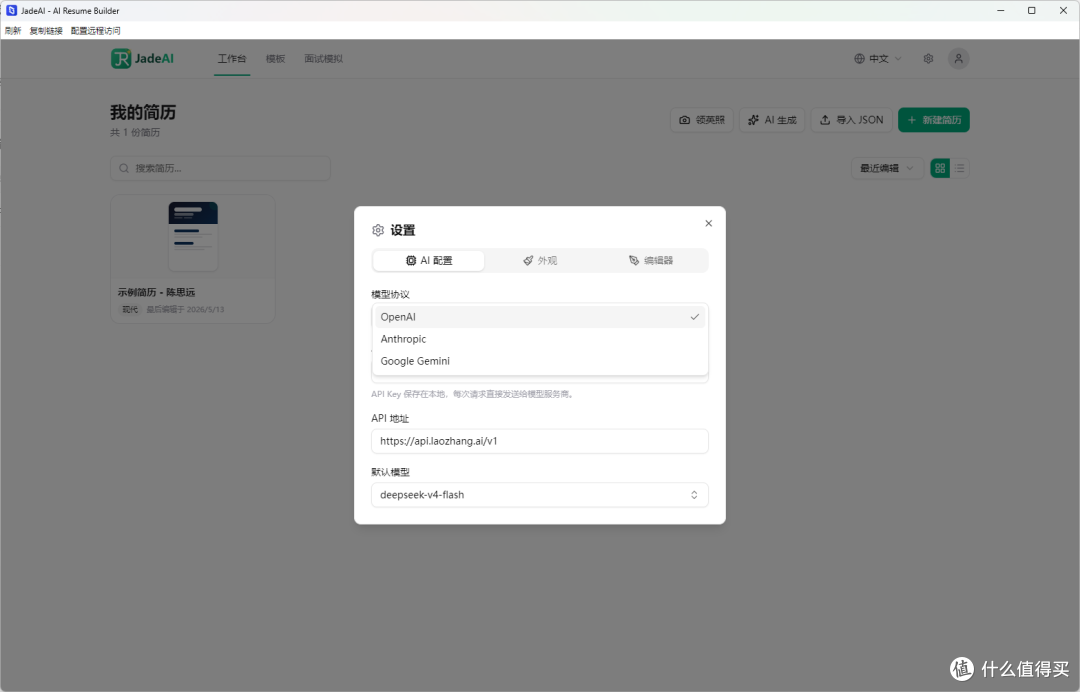
Task: Maximize the JadeAI window
Action: pos(1031,10)
